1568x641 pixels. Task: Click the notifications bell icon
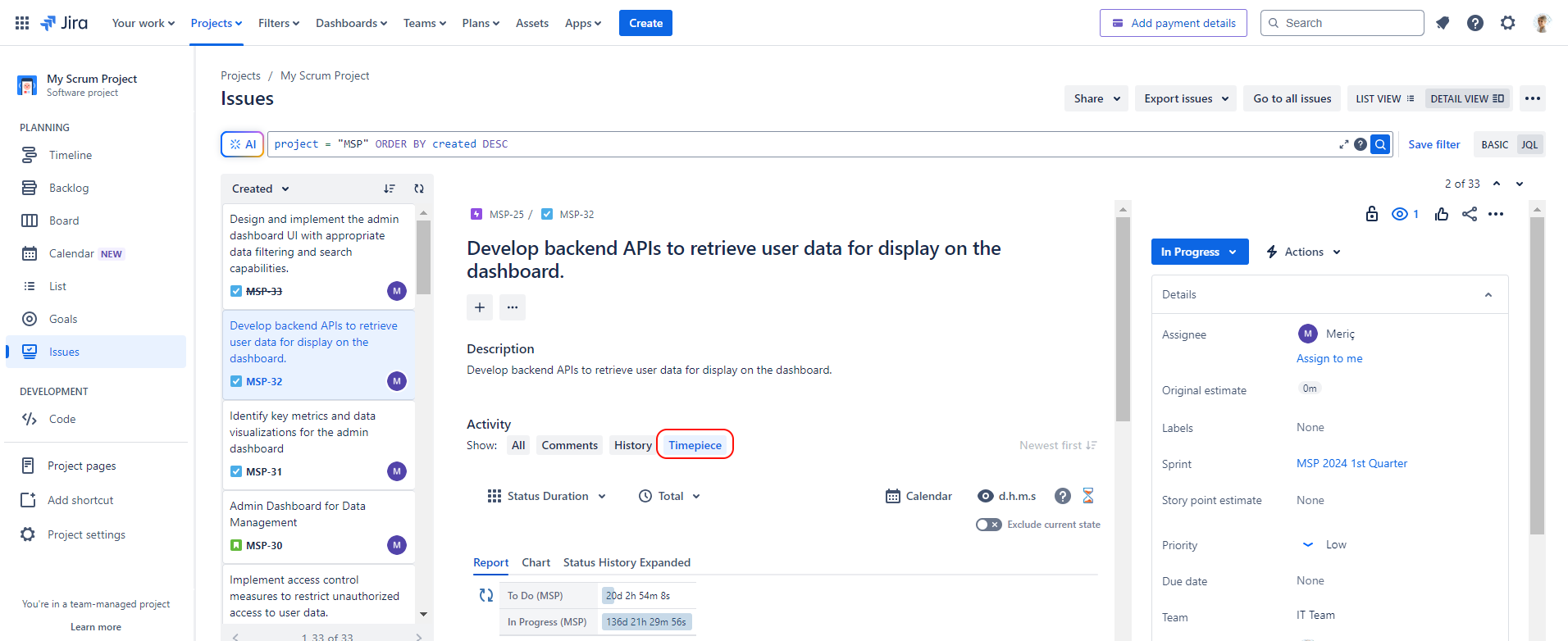click(x=1443, y=23)
